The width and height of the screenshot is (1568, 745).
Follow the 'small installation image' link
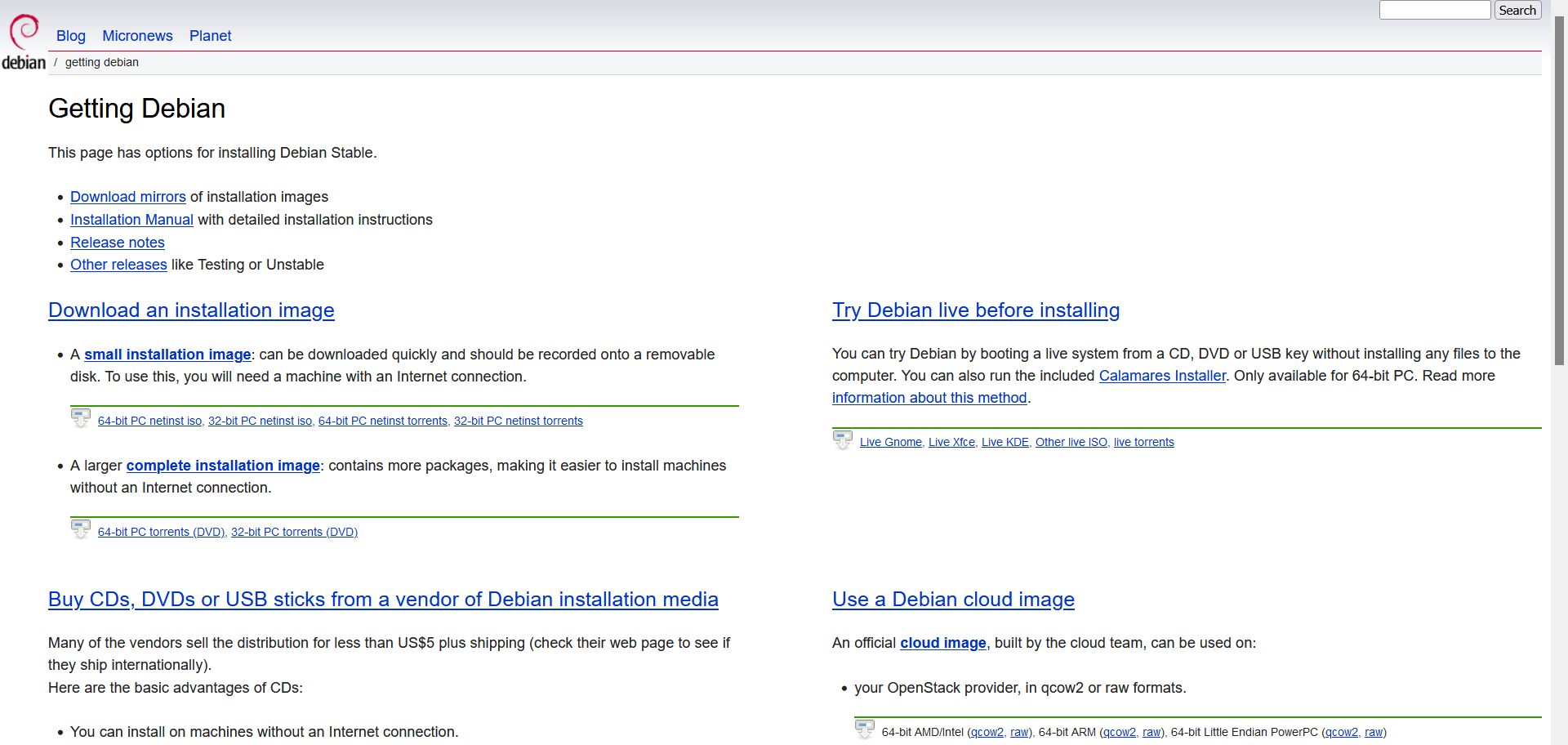pyautogui.click(x=167, y=355)
